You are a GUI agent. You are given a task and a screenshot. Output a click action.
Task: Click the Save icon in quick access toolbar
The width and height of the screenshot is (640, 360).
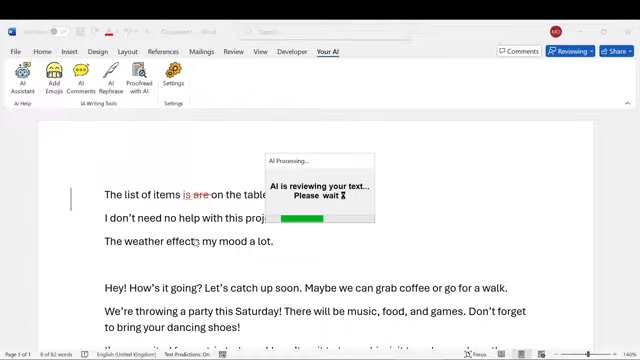[80, 31]
